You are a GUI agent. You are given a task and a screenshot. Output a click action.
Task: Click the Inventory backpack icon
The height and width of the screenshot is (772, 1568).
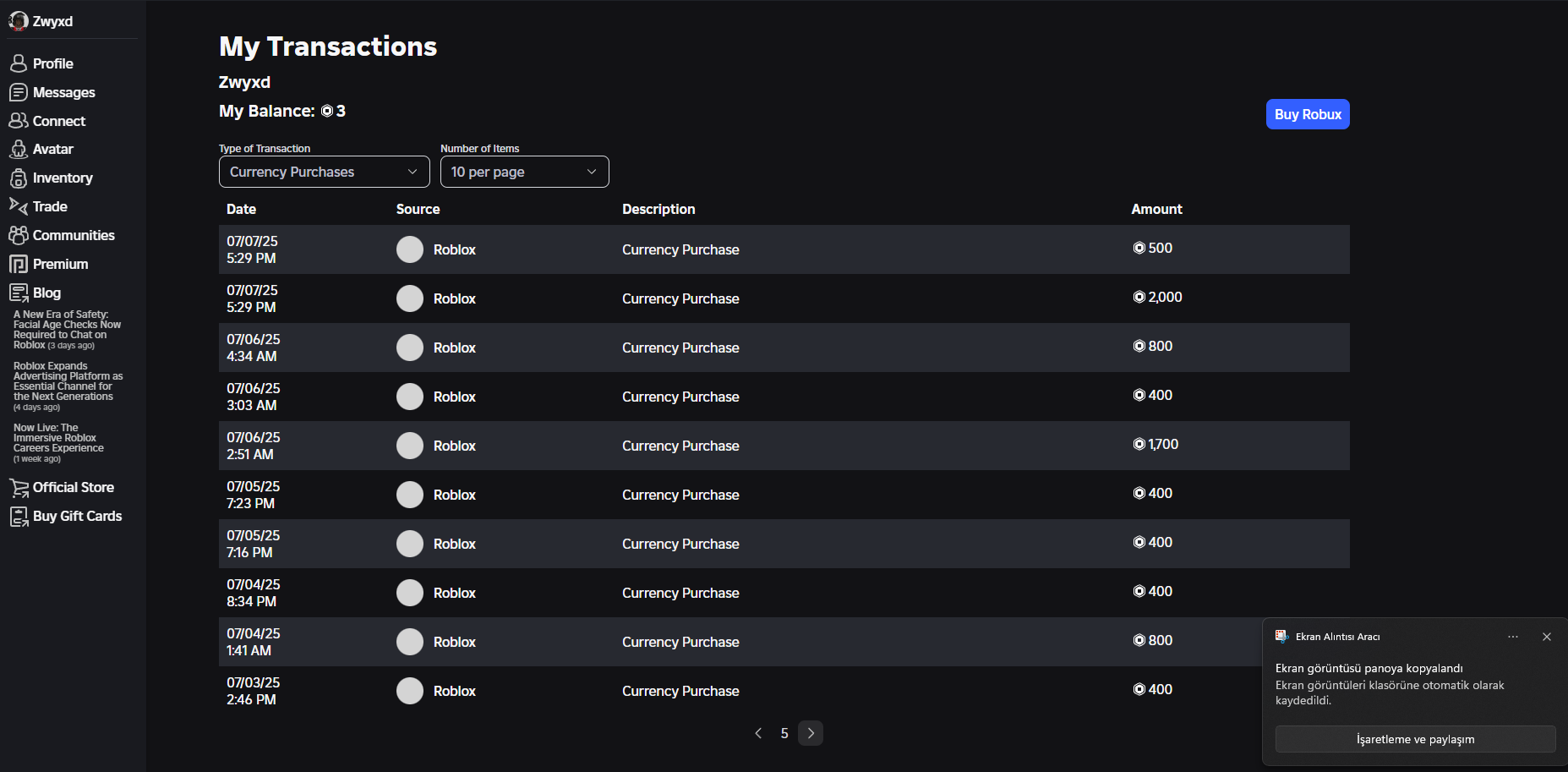coord(18,178)
